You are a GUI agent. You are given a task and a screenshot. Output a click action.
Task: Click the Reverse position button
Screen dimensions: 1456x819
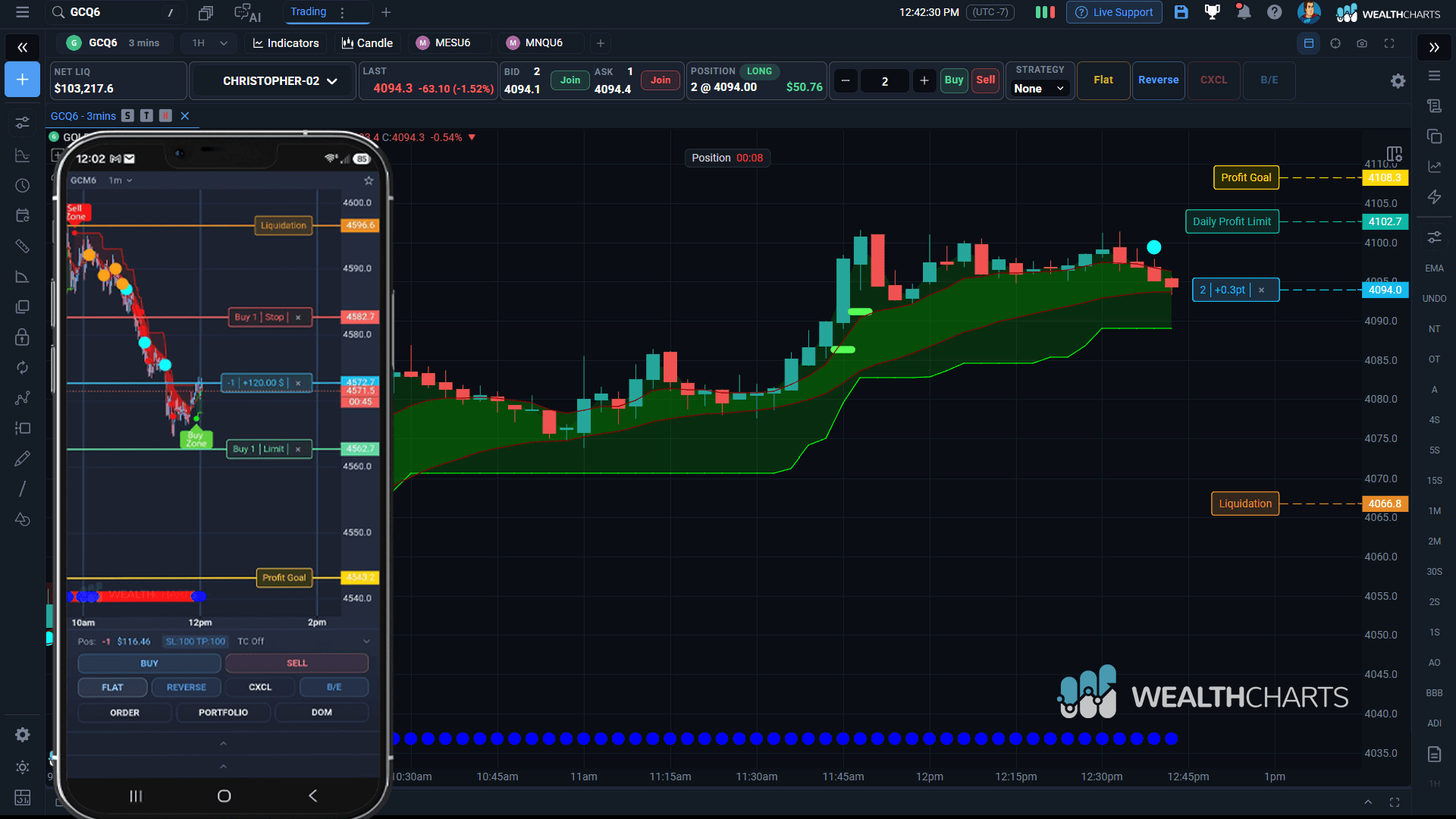[x=1158, y=80]
